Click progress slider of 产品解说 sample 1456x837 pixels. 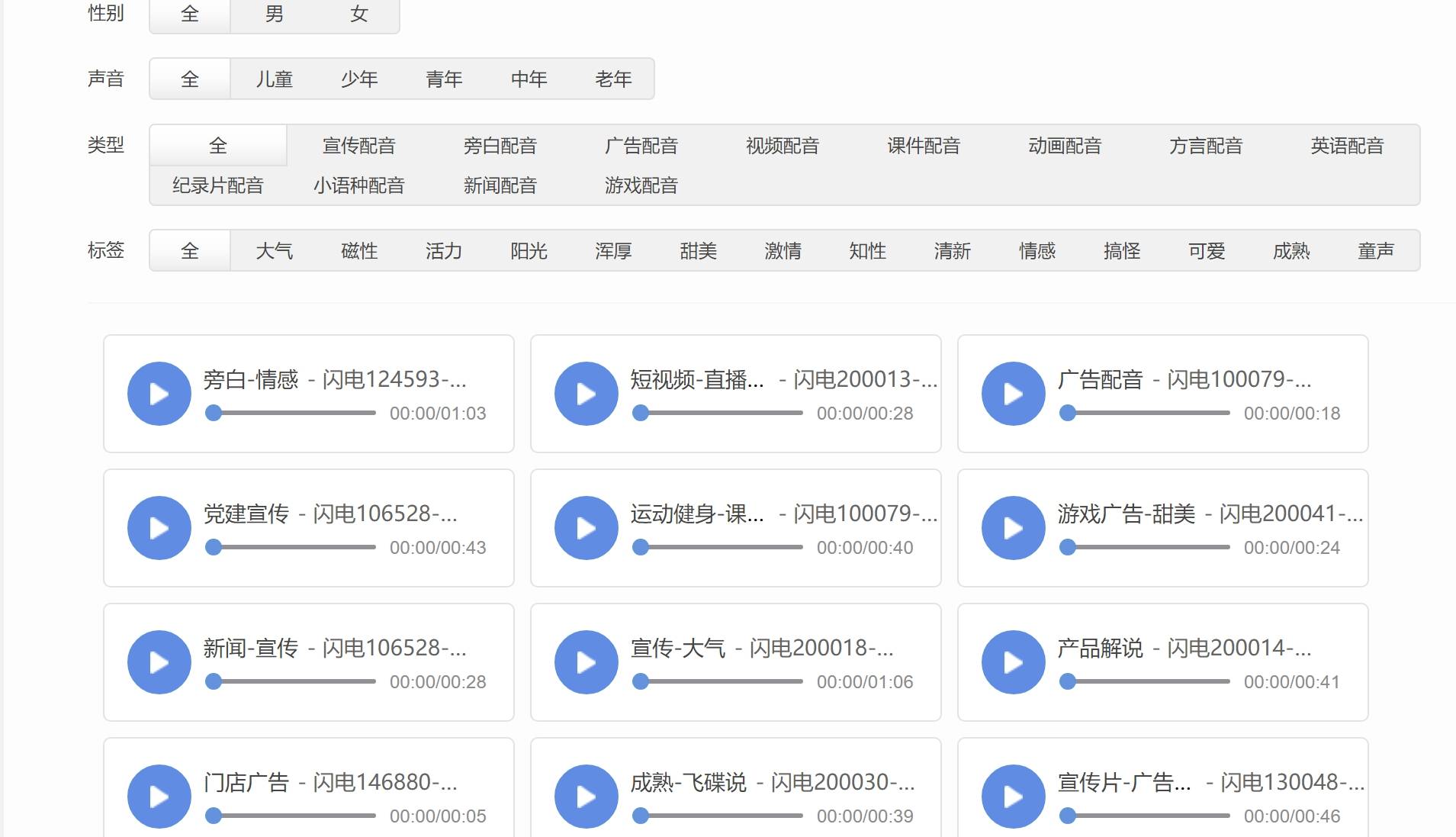(x=1145, y=681)
